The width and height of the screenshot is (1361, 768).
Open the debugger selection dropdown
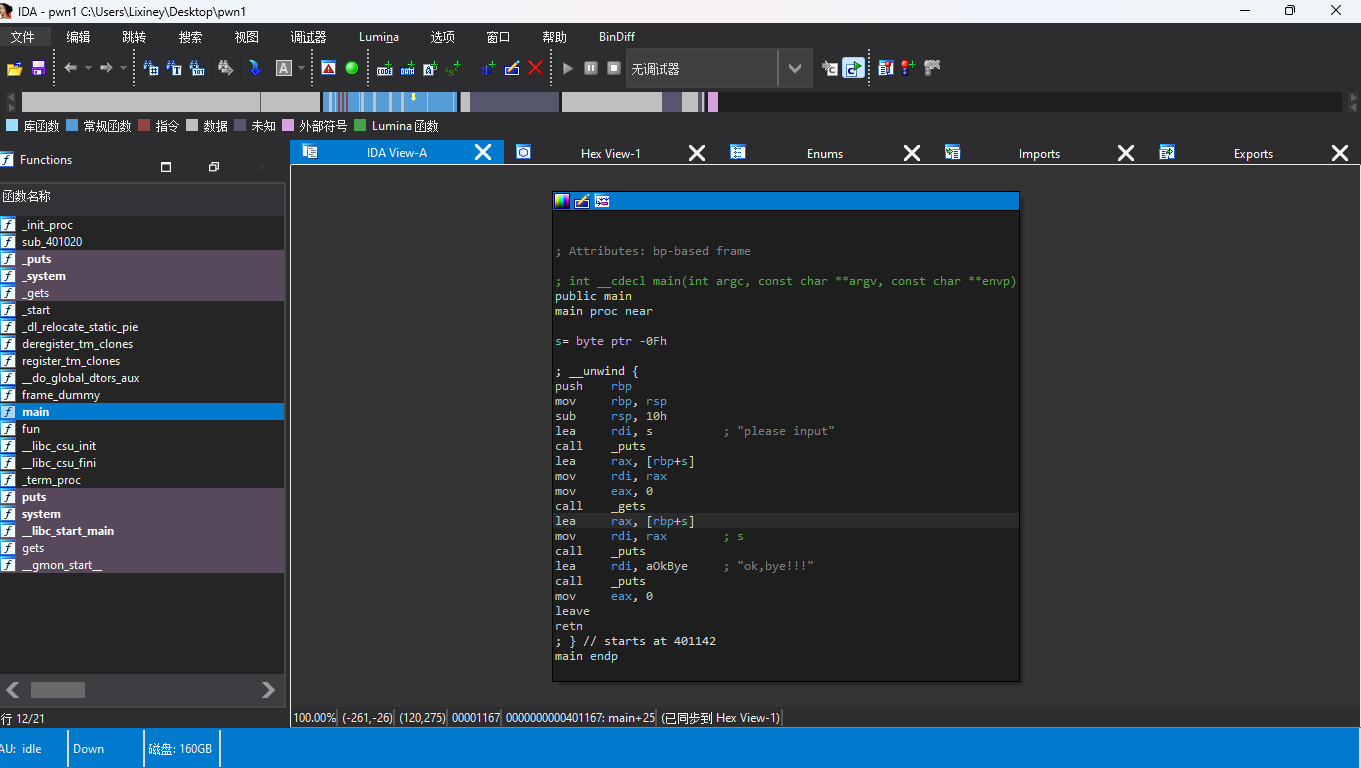(x=795, y=68)
